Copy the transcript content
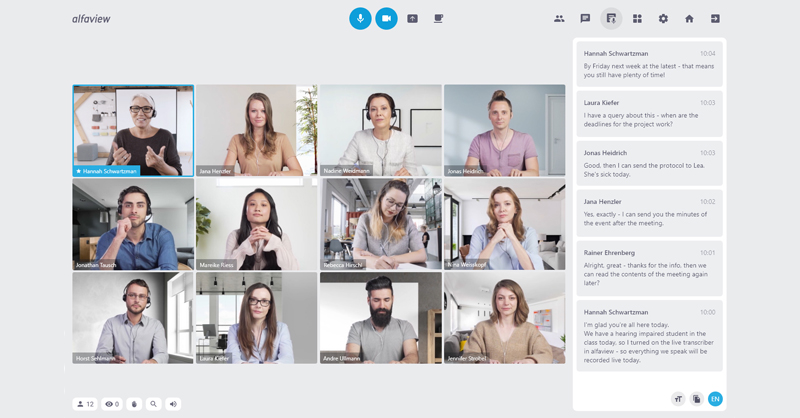The width and height of the screenshot is (800, 418). [696, 398]
